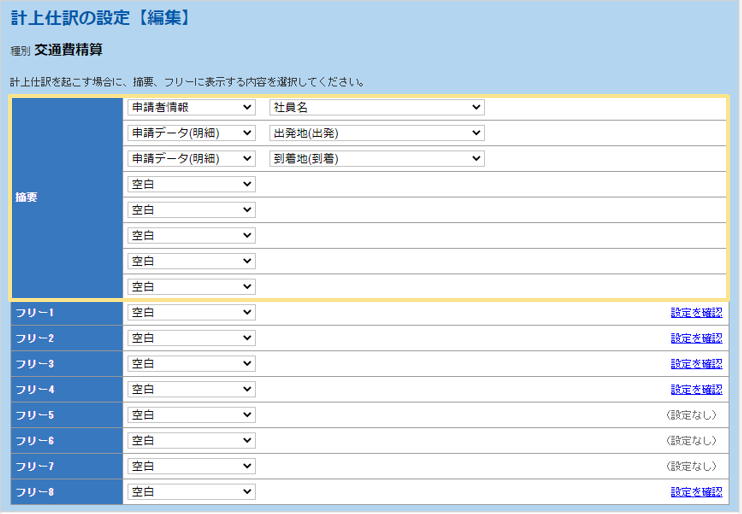Select the フリー5 空白 dropdown
The height and width of the screenshot is (514, 742).
(x=191, y=415)
